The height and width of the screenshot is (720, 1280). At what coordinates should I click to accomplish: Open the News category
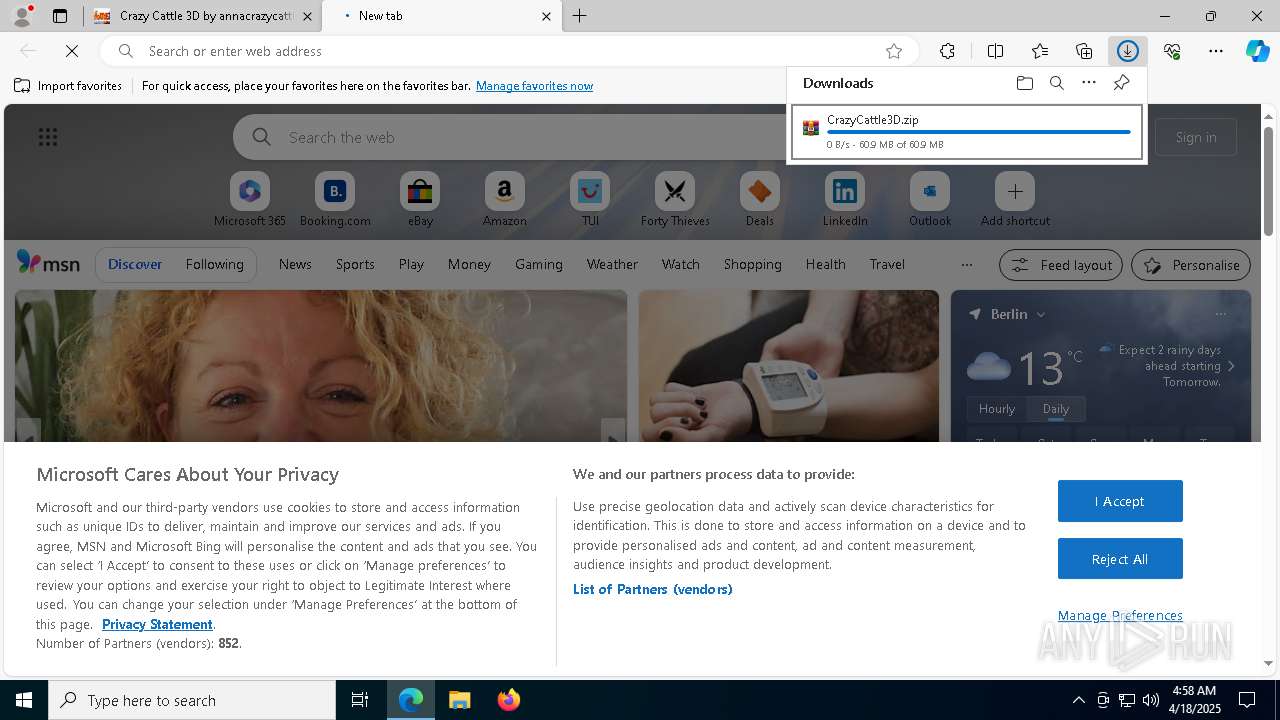coord(295,264)
